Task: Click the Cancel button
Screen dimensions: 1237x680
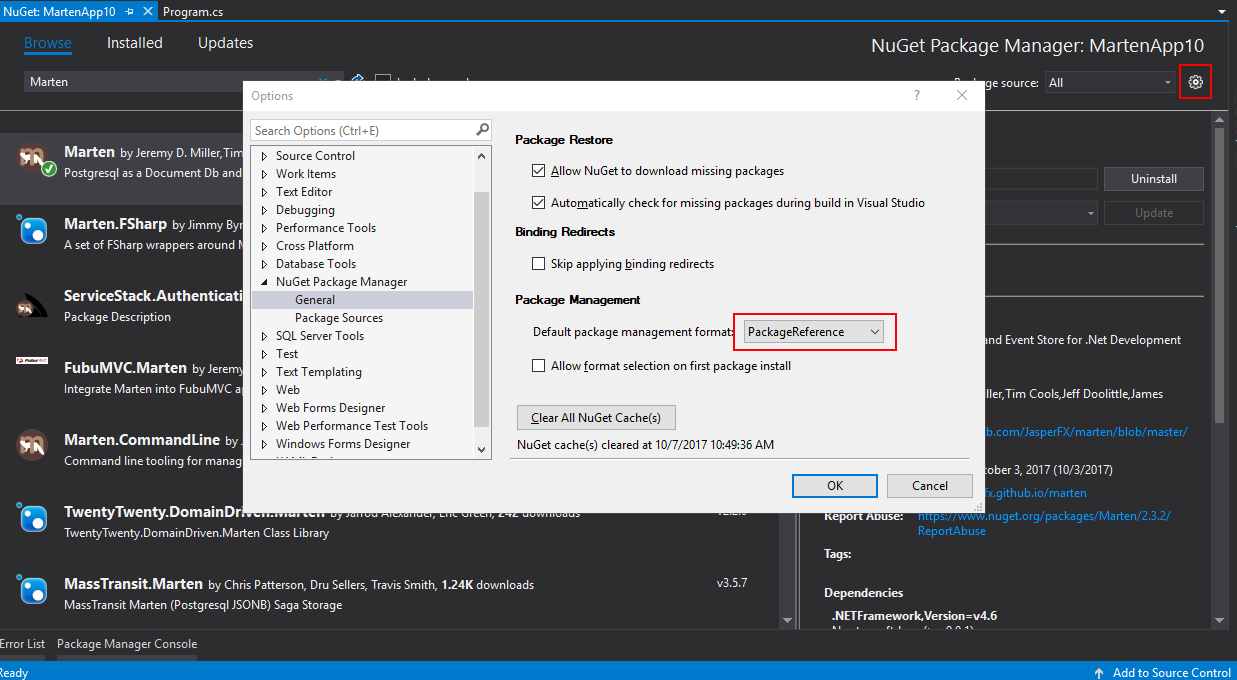Action: coord(930,486)
